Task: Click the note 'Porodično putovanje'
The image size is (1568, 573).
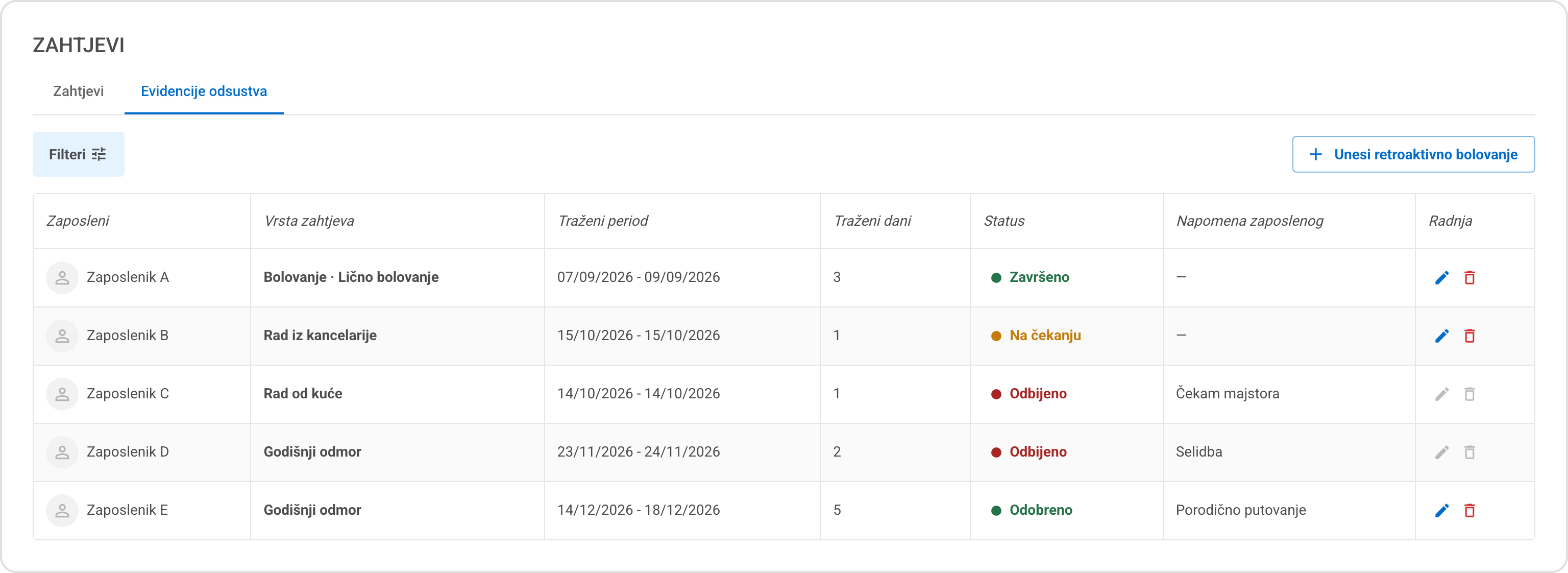Action: tap(1240, 510)
